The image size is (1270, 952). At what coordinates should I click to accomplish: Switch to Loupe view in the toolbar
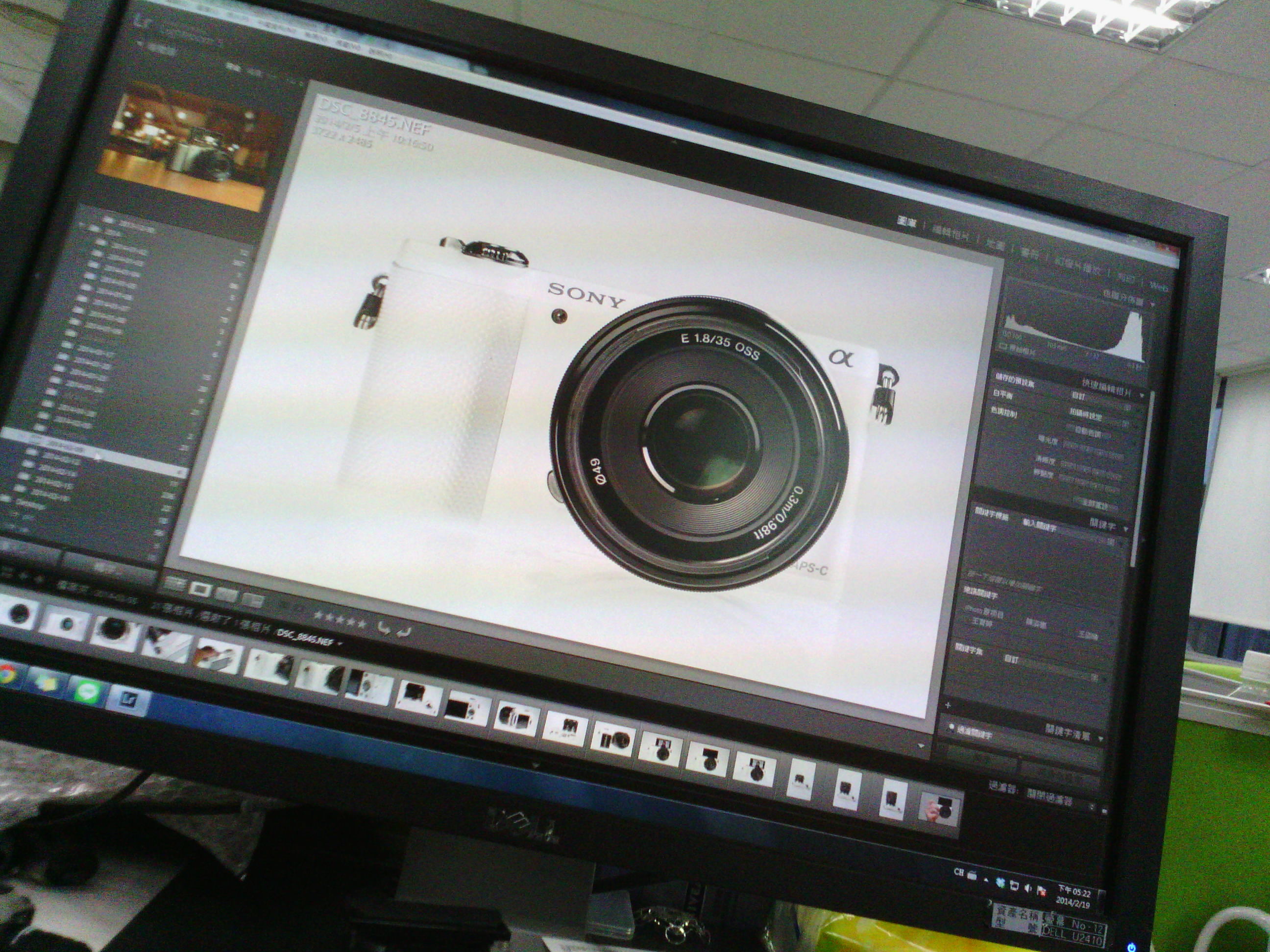tap(201, 589)
